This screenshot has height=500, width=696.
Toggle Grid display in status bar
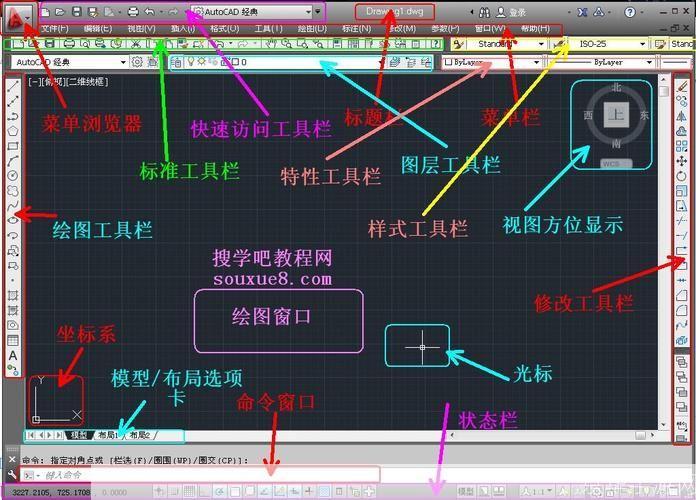click(x=190, y=492)
